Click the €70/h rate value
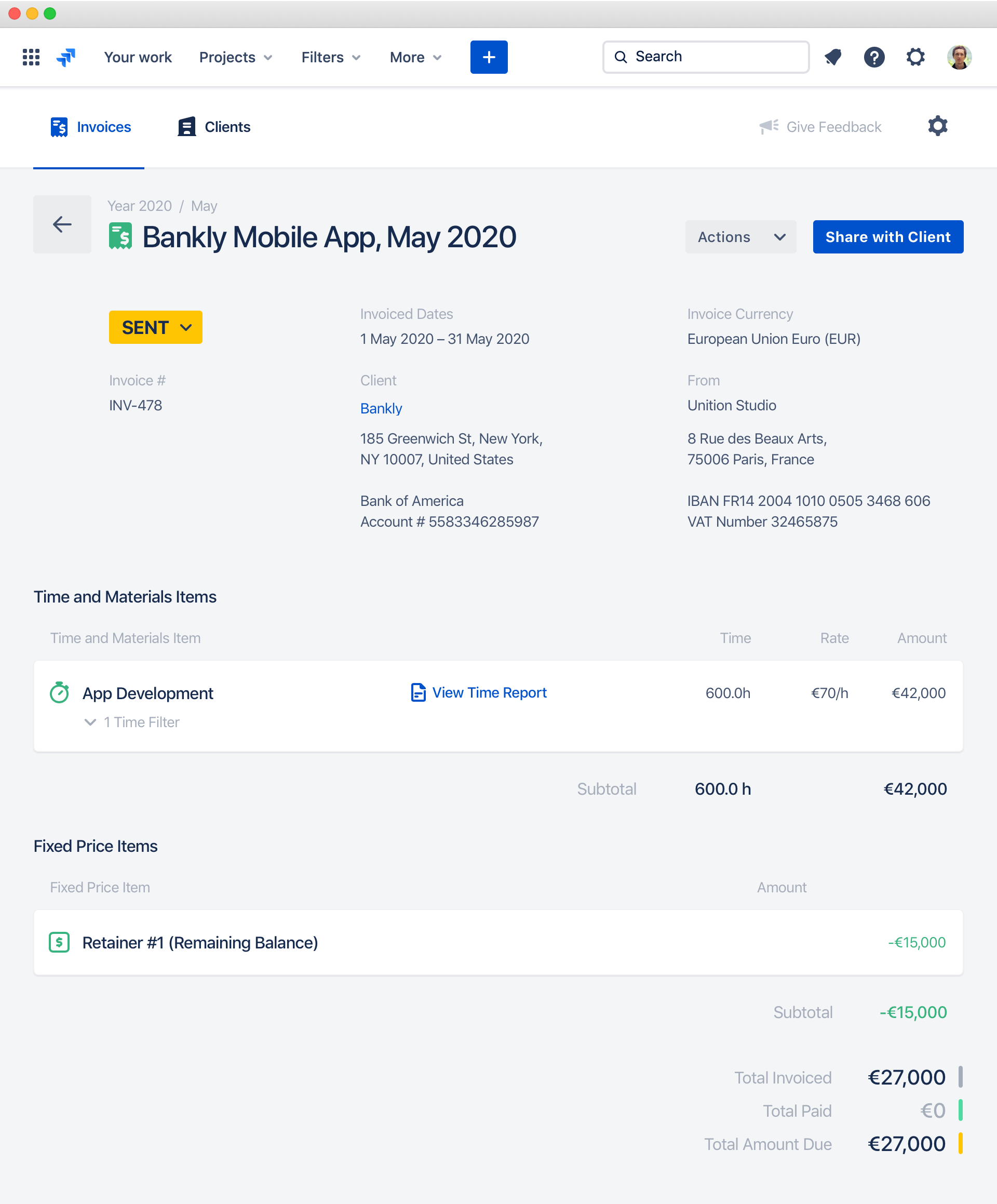Image resolution: width=997 pixels, height=1204 pixels. point(829,693)
